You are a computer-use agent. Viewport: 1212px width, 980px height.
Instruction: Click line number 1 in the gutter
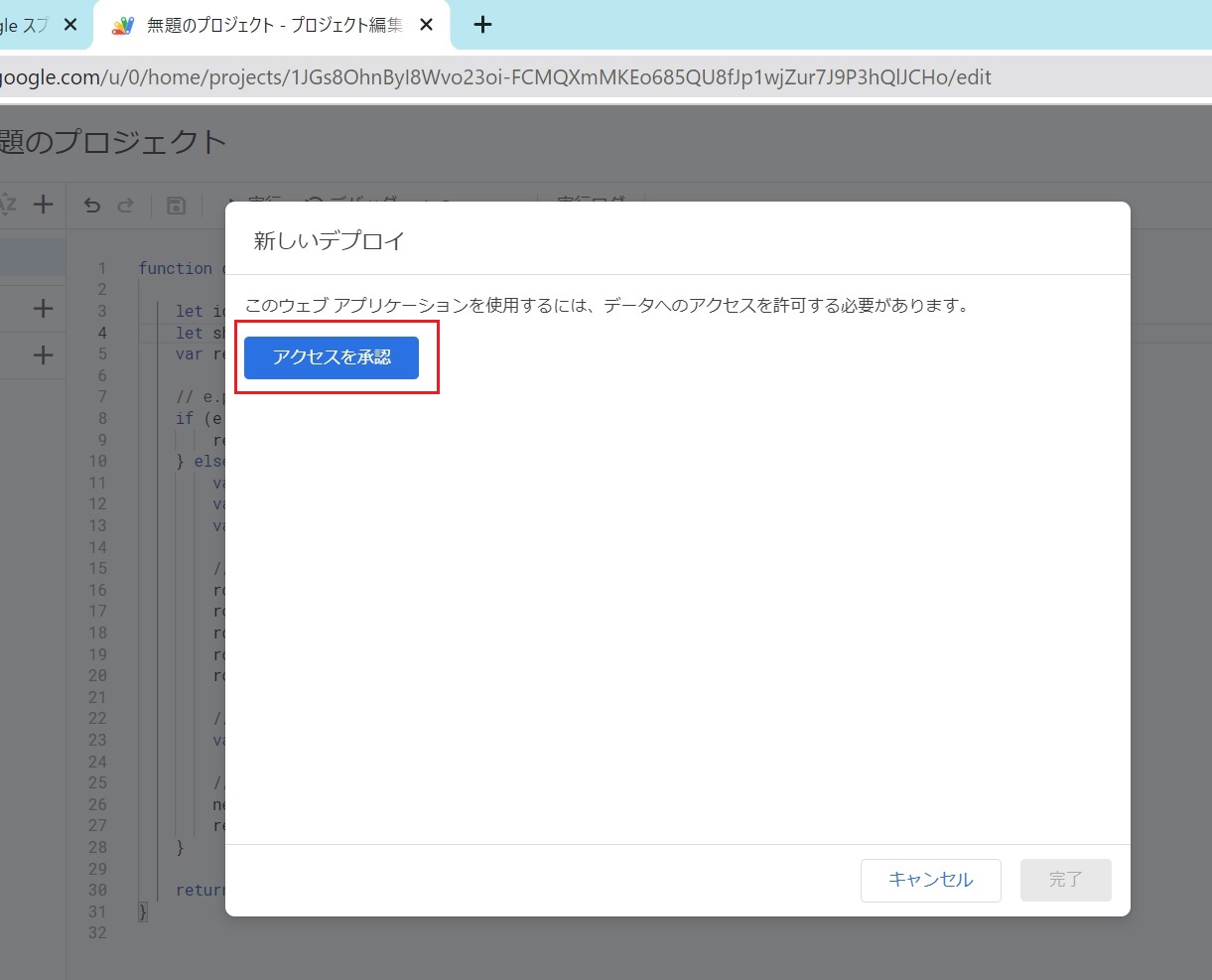click(x=101, y=268)
